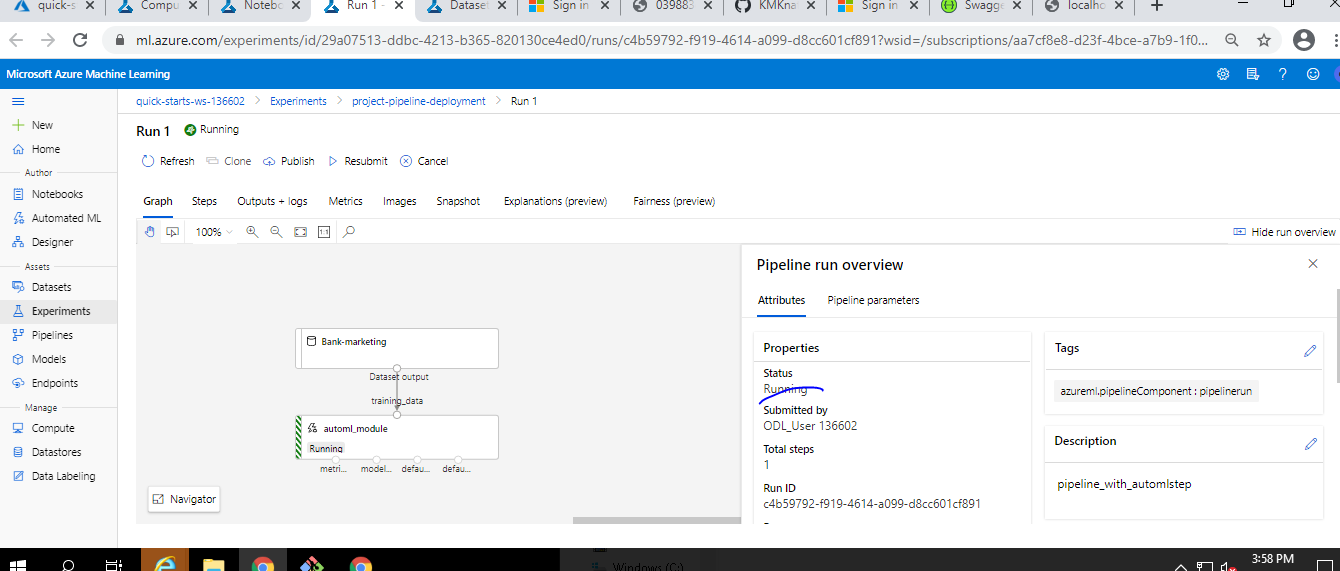Open the Outputs + logs tab
1340x571 pixels.
pos(272,201)
